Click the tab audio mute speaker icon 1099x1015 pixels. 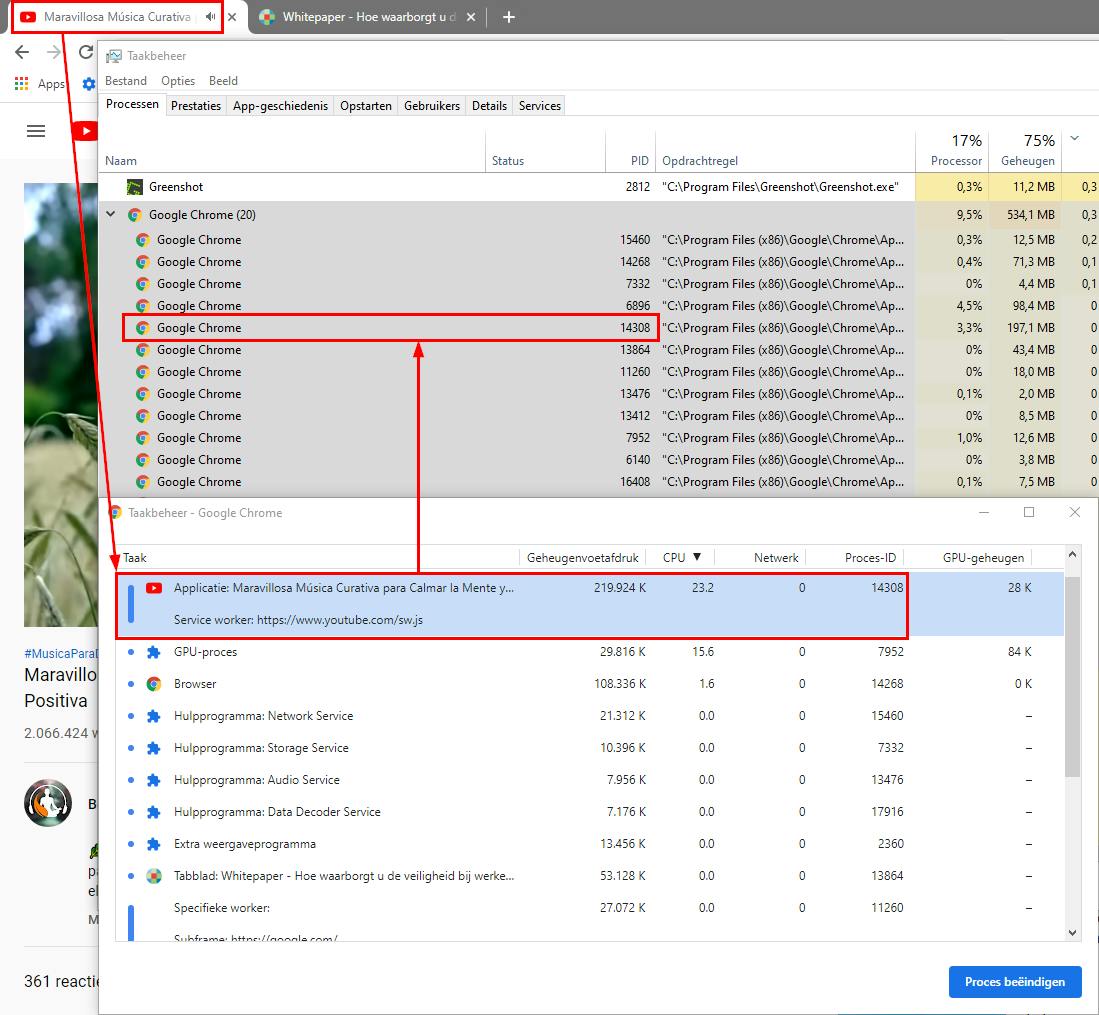tap(211, 17)
